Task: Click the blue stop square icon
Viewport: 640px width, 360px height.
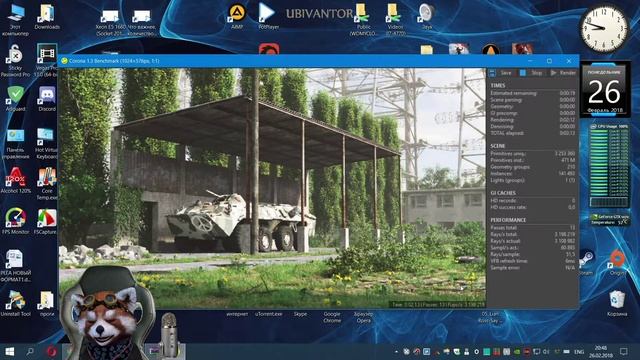Action: pos(522,73)
